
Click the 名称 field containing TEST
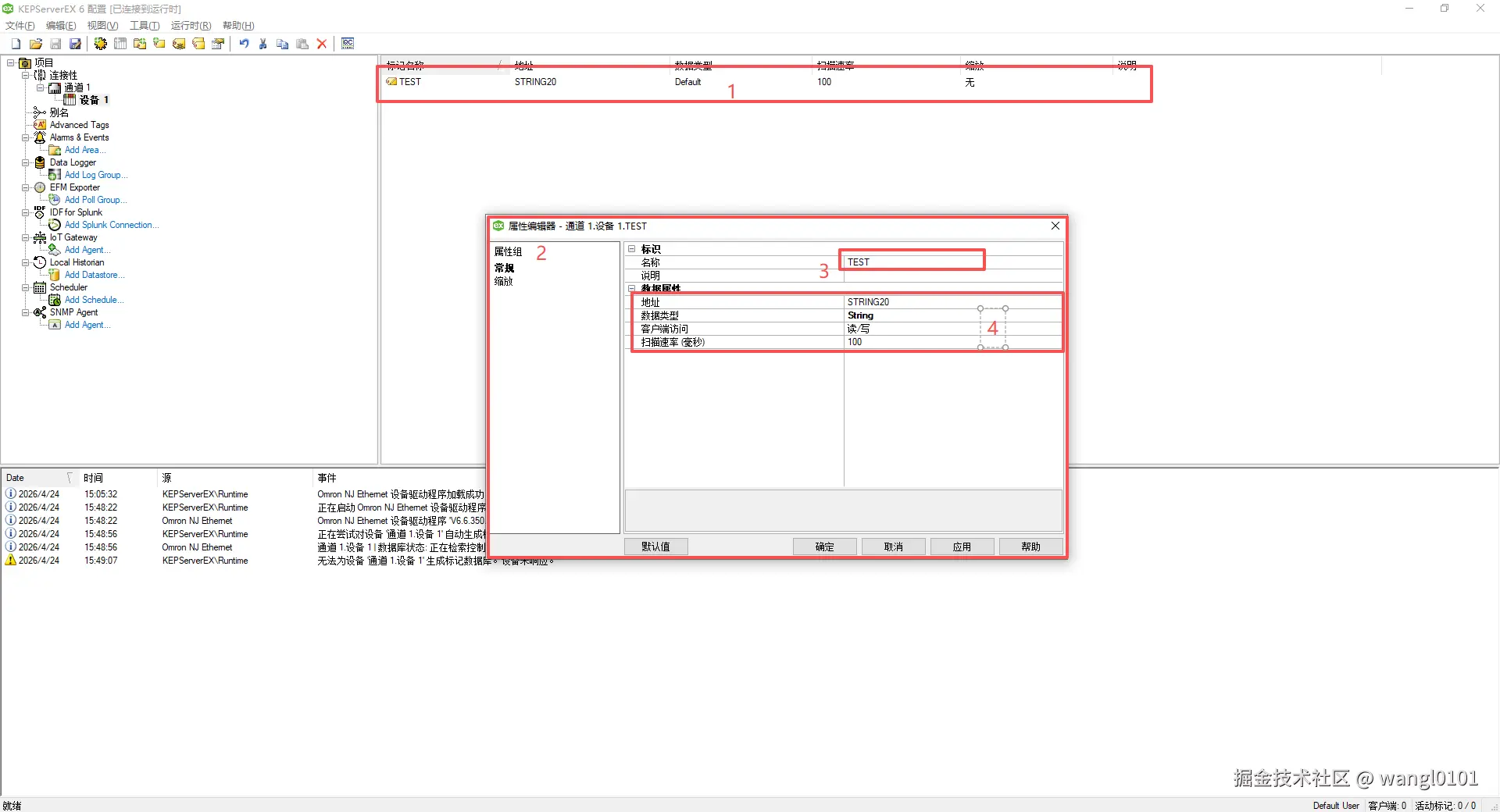953,262
